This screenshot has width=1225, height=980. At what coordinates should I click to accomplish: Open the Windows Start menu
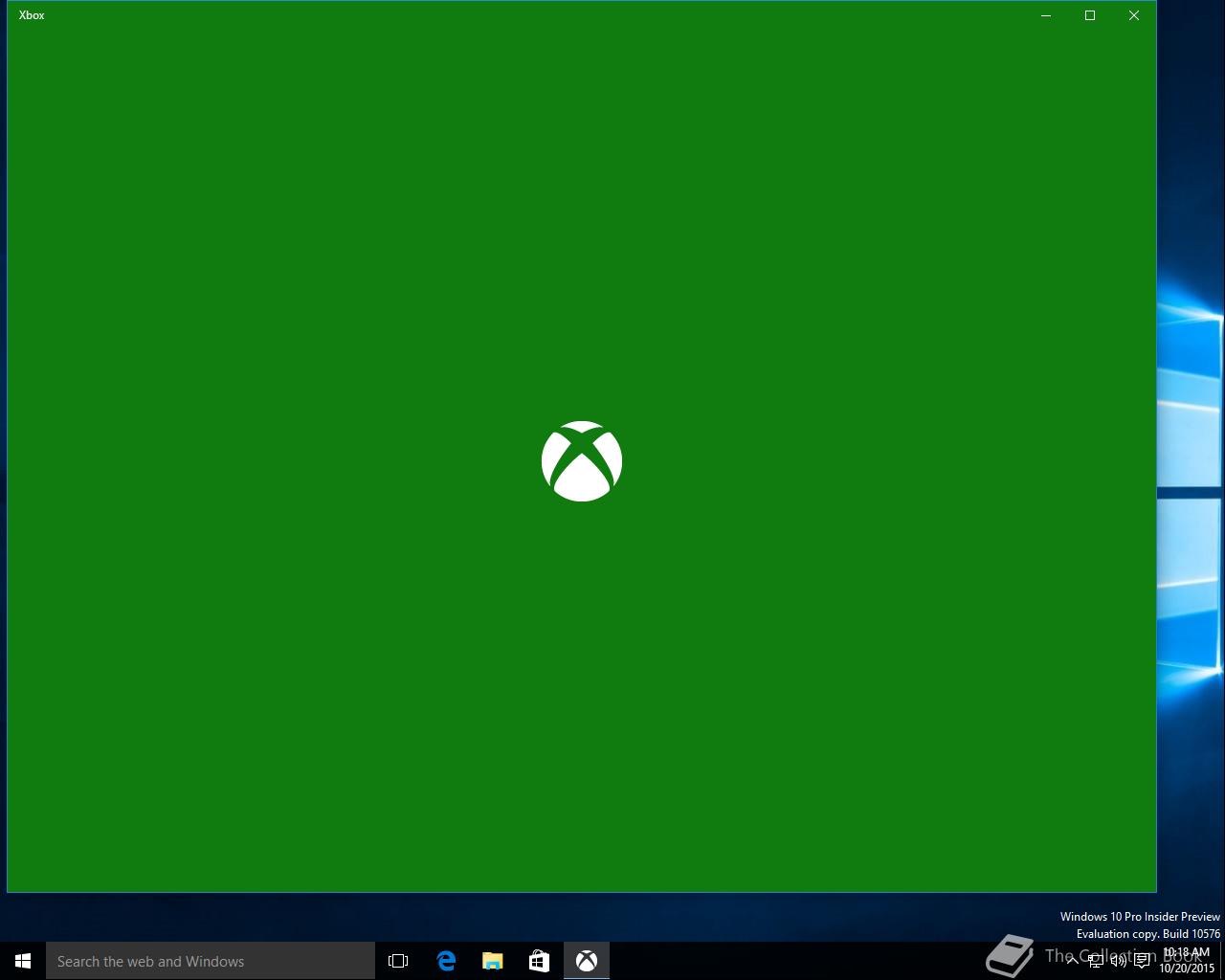(23, 961)
